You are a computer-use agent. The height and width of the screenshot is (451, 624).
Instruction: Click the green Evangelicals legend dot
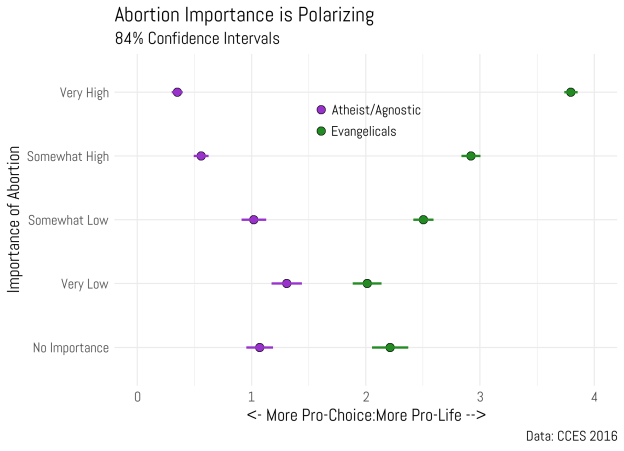click(x=321, y=131)
